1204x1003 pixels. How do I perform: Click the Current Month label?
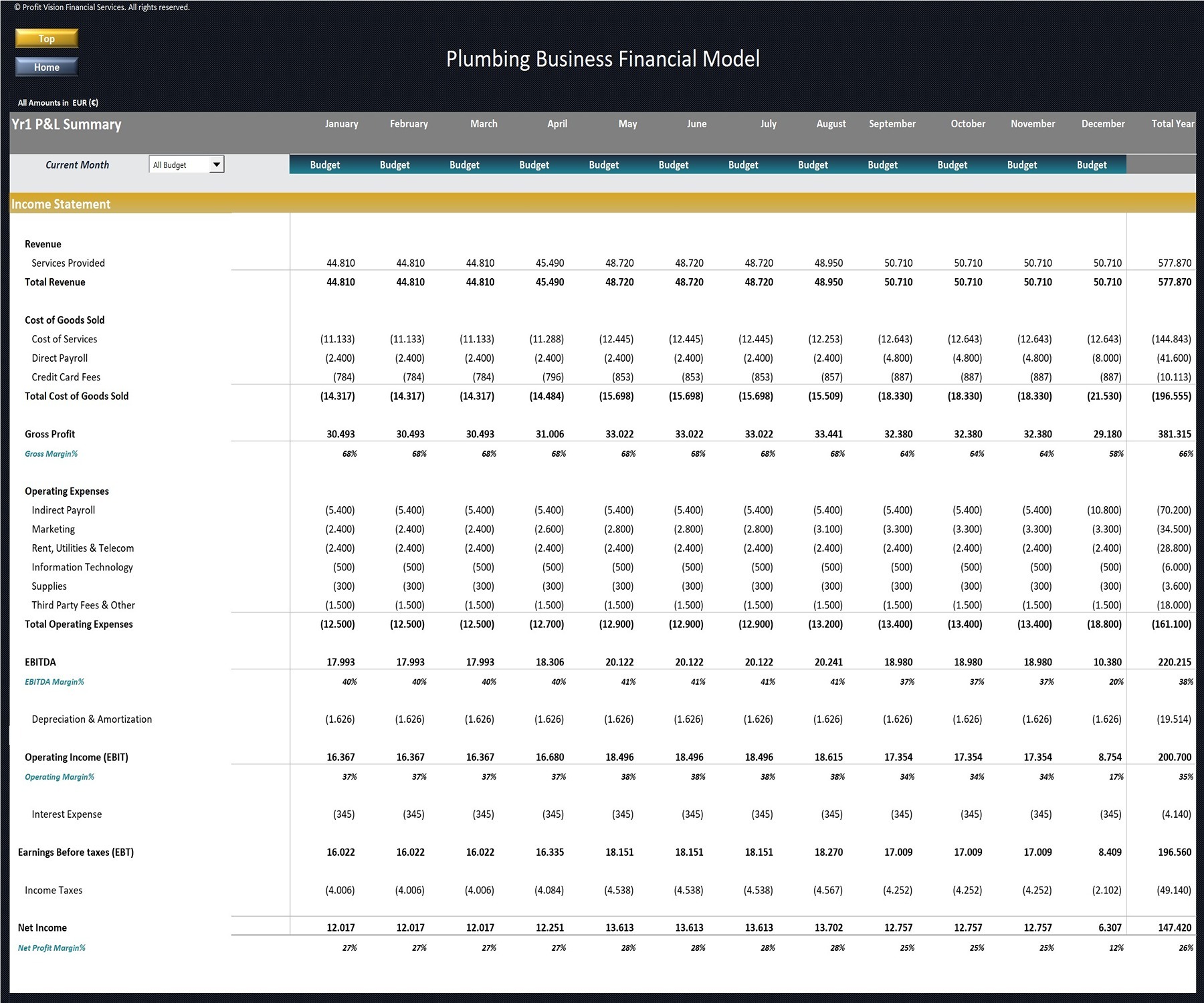pyautogui.click(x=77, y=164)
